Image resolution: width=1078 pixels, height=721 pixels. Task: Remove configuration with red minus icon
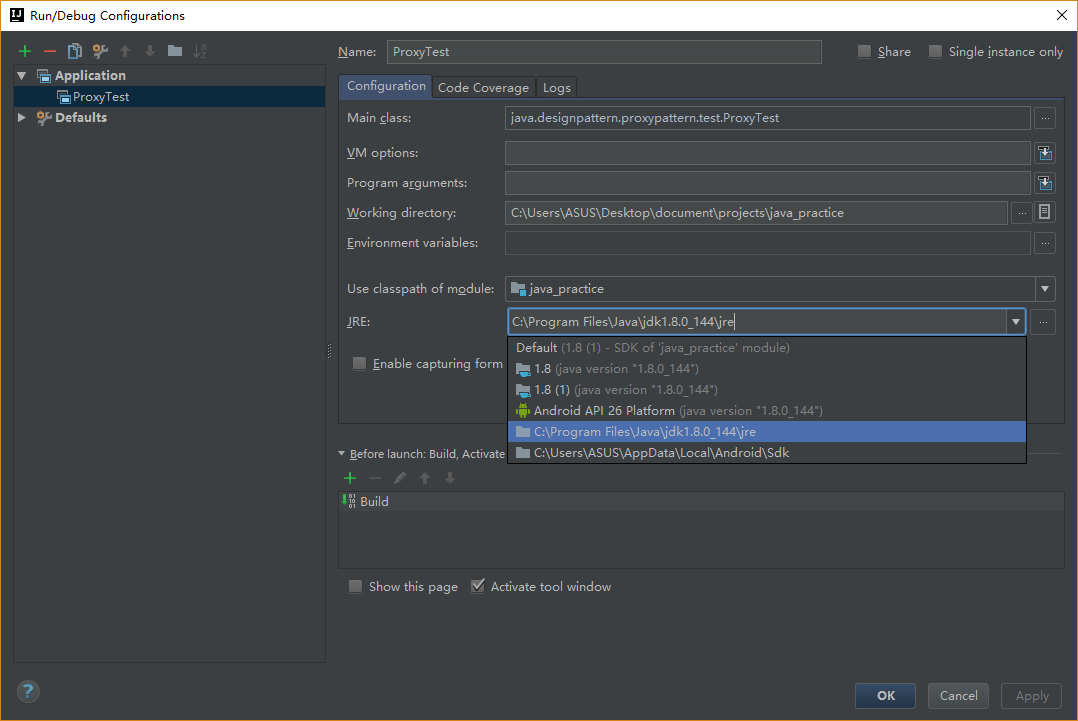click(50, 51)
